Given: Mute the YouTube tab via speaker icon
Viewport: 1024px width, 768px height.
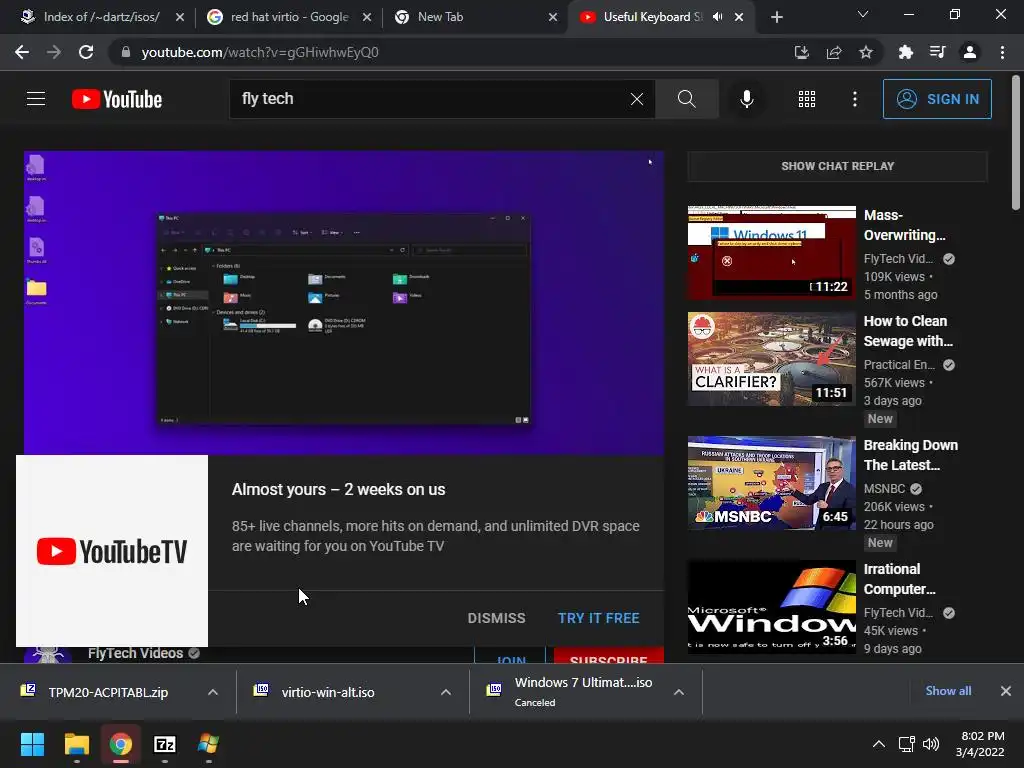Looking at the screenshot, I should point(718,17).
